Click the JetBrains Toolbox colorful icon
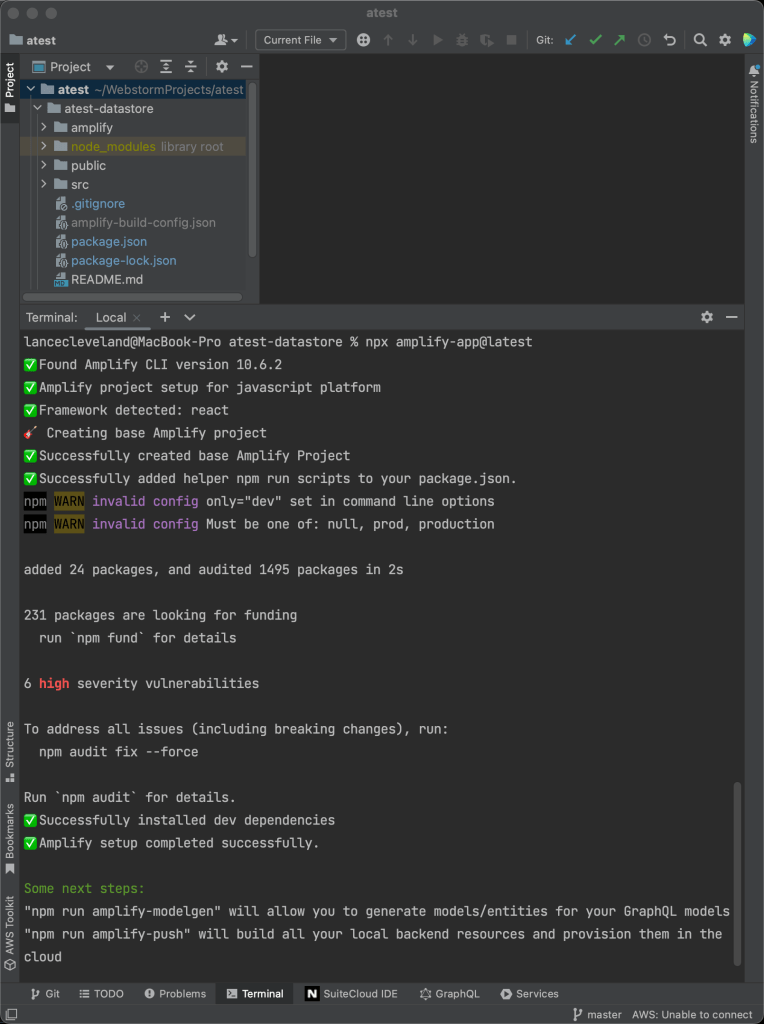764x1024 pixels. click(750, 40)
